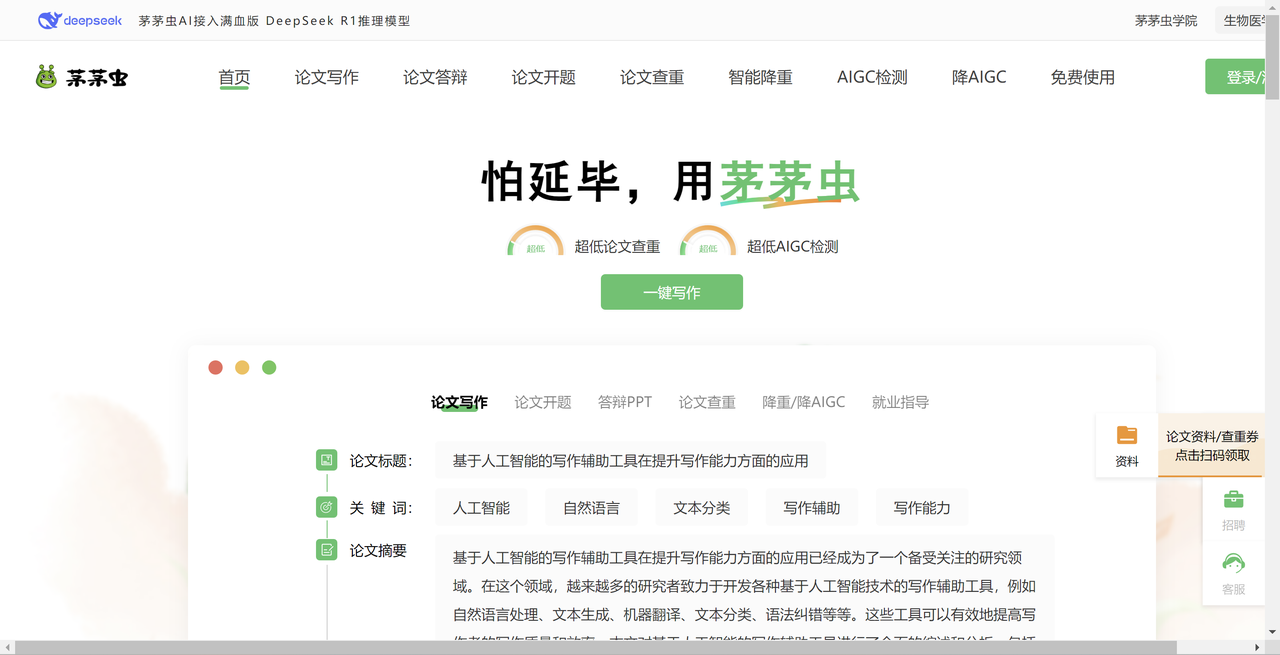Open the 资料 folder icon
The height and width of the screenshot is (655, 1280).
(1127, 436)
